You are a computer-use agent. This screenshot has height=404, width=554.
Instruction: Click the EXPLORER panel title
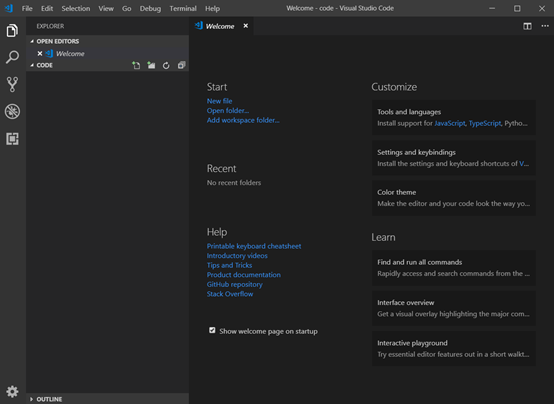(x=50, y=26)
